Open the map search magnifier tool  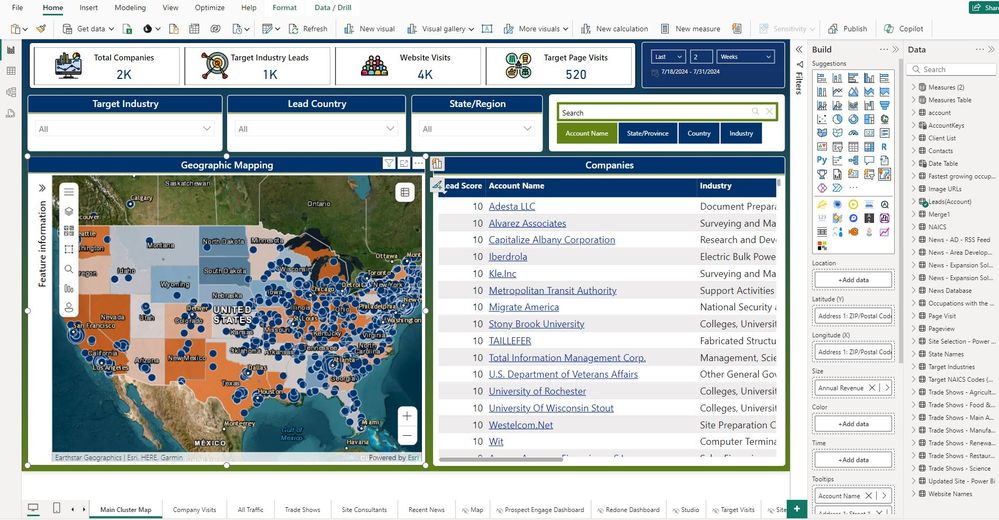(69, 269)
